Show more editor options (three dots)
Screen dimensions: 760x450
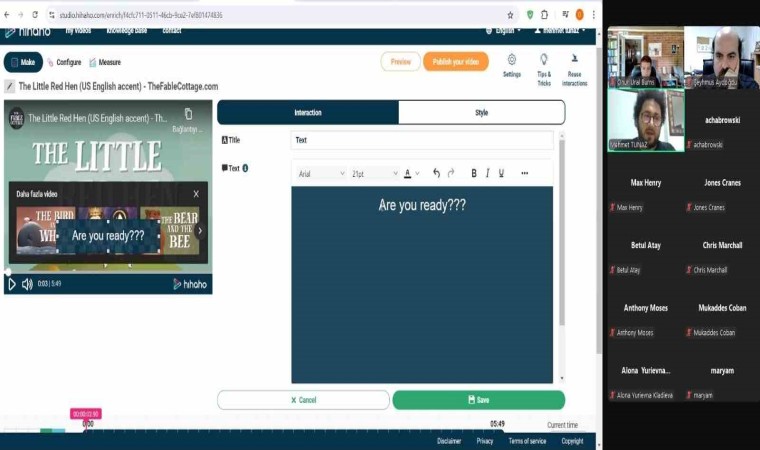(x=524, y=173)
